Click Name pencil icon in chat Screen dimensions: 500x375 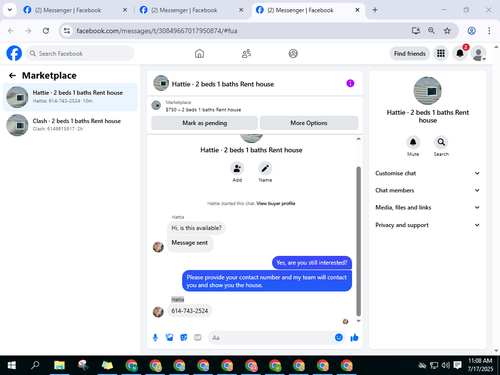click(x=265, y=168)
